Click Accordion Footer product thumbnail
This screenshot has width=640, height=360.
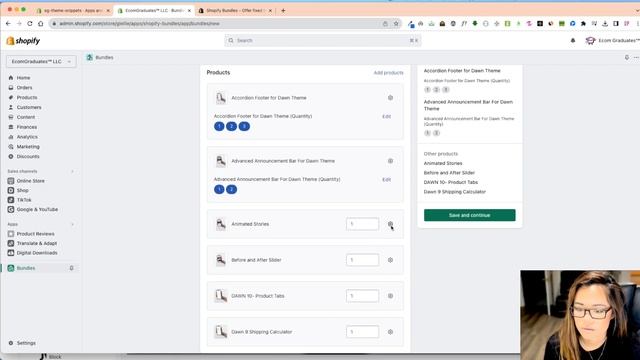221,98
